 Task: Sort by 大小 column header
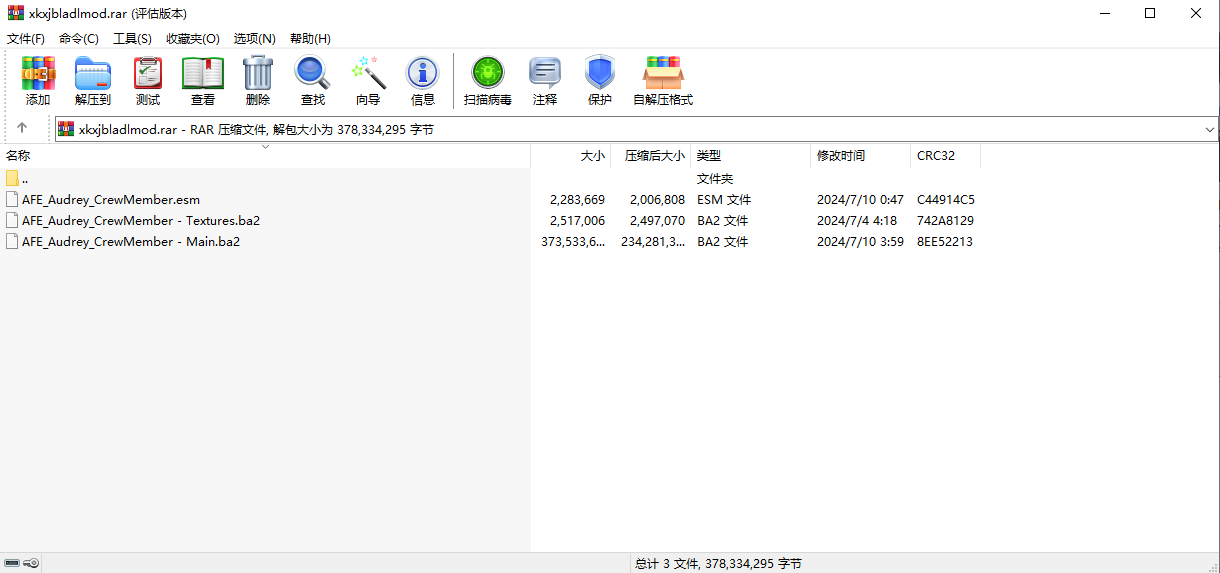[x=570, y=156]
